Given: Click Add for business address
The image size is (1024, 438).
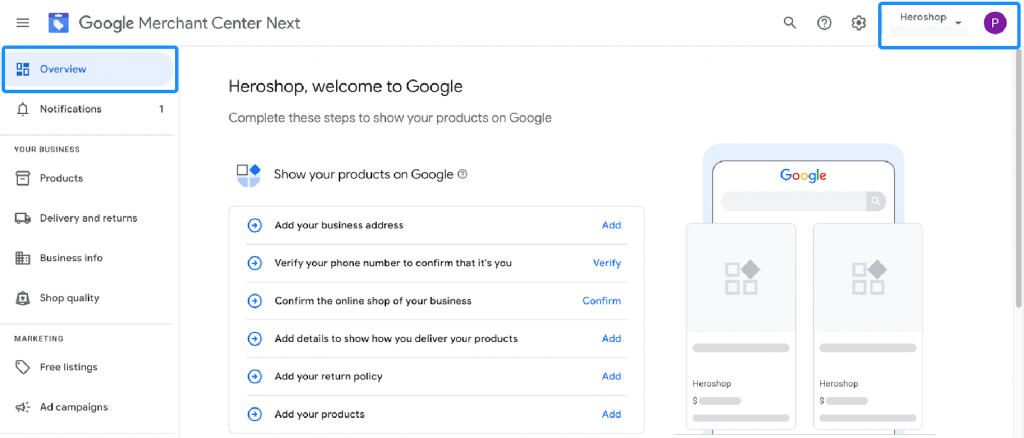Looking at the screenshot, I should pyautogui.click(x=611, y=225).
